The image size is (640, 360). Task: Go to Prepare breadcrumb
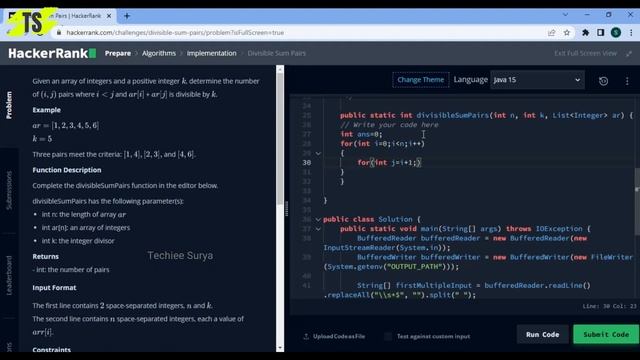coord(118,53)
